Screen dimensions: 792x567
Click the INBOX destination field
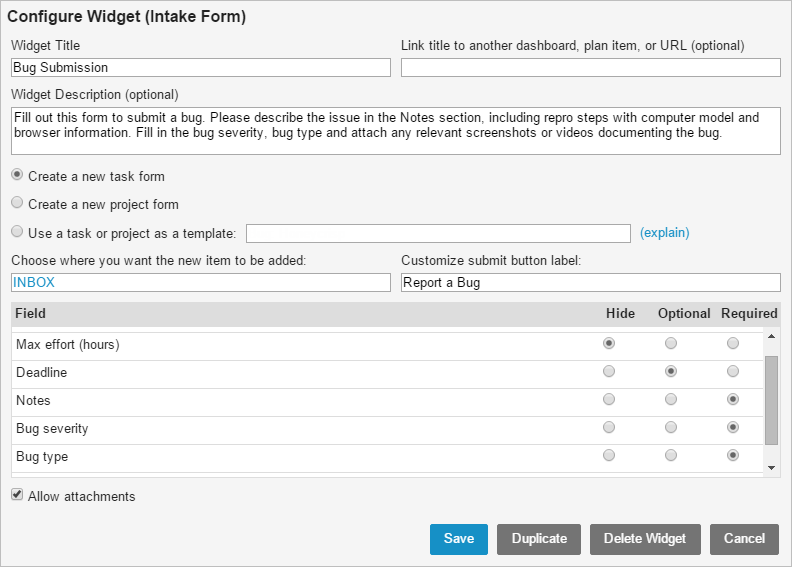pos(201,283)
